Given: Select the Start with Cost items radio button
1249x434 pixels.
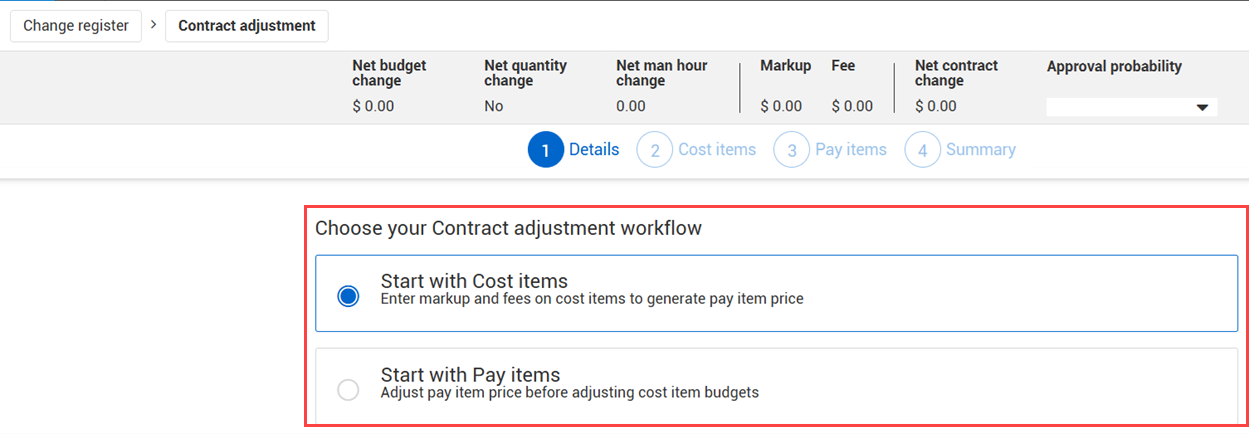Looking at the screenshot, I should pos(348,296).
